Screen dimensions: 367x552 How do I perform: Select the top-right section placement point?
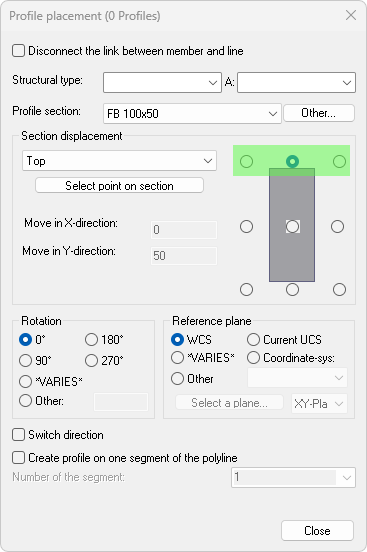[x=339, y=162]
